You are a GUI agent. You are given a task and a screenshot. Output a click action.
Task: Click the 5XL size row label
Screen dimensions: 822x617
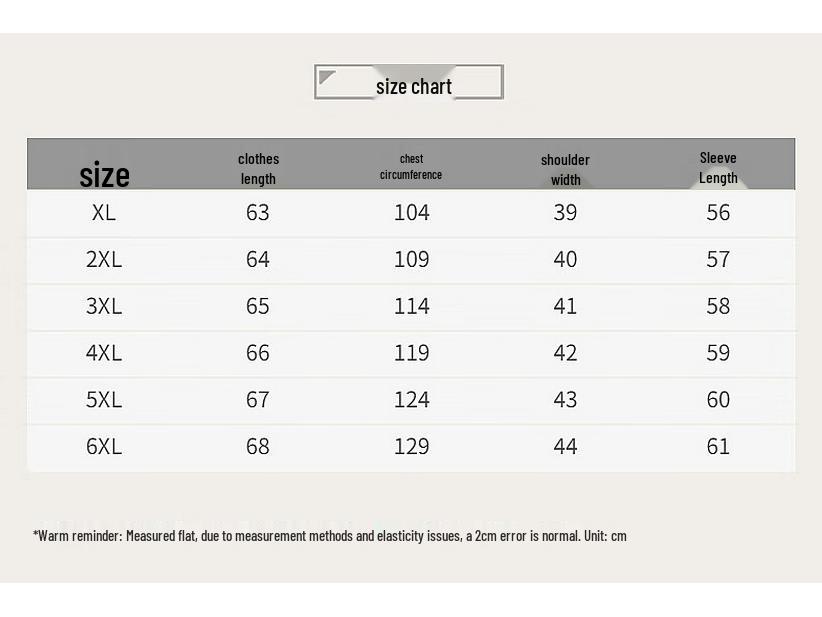(x=104, y=399)
